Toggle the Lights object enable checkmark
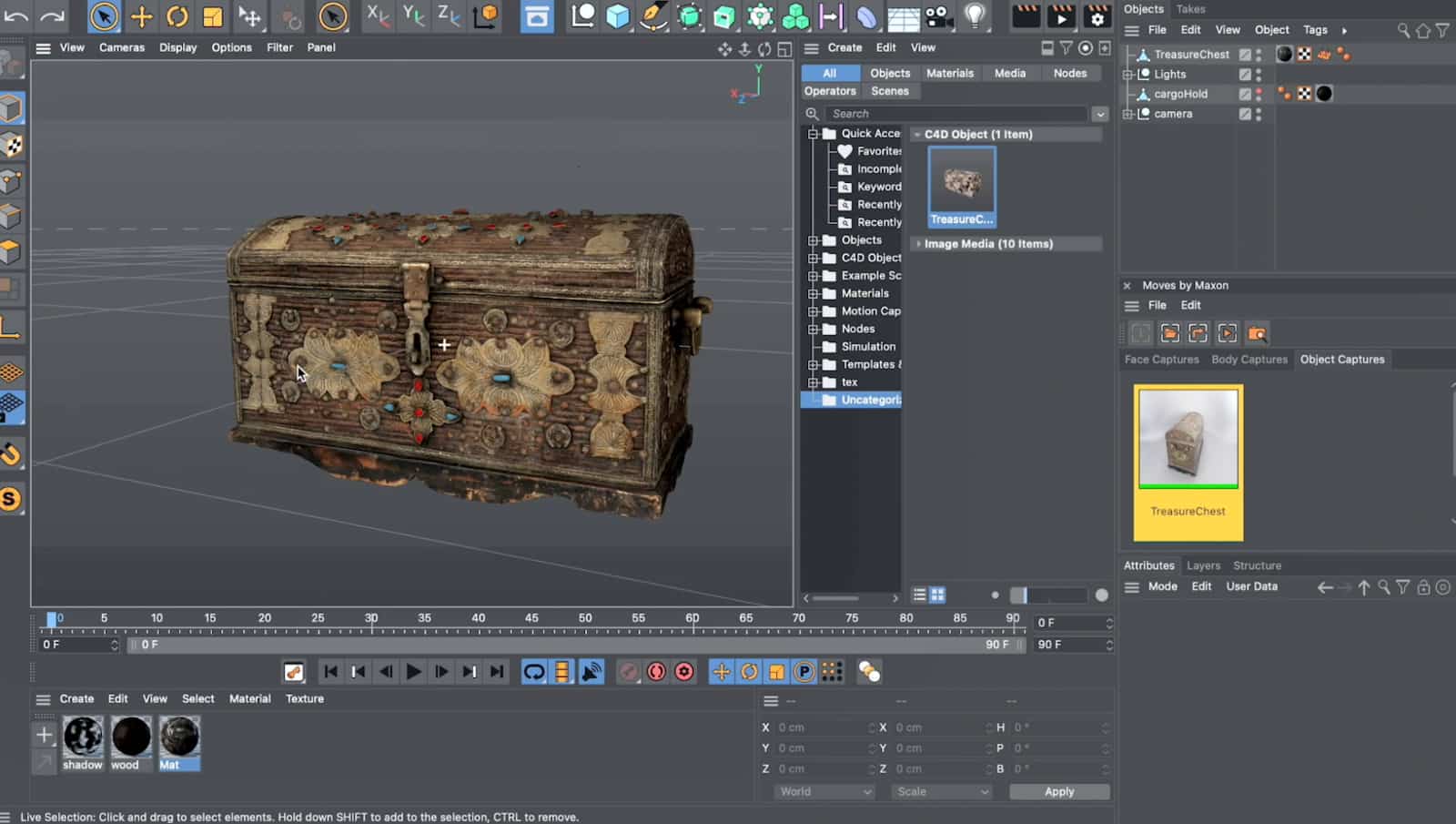Screen dimensions: 1456x824 click(1245, 75)
